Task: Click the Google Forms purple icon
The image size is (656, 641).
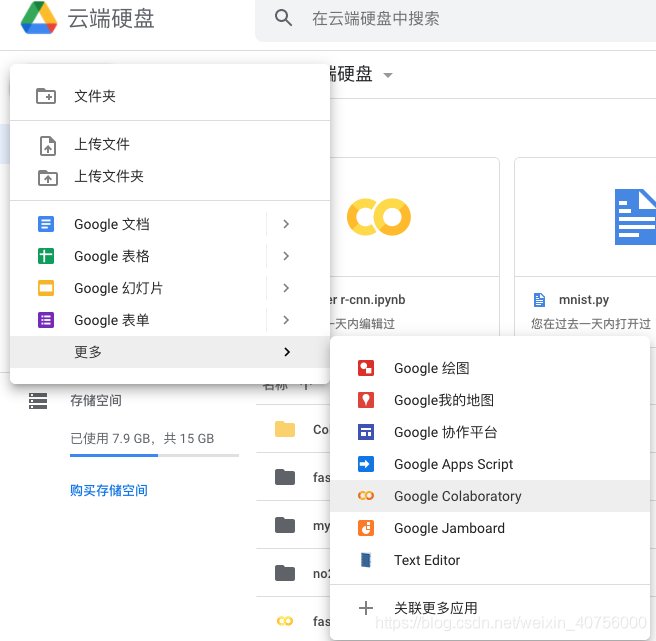Action: [46, 320]
